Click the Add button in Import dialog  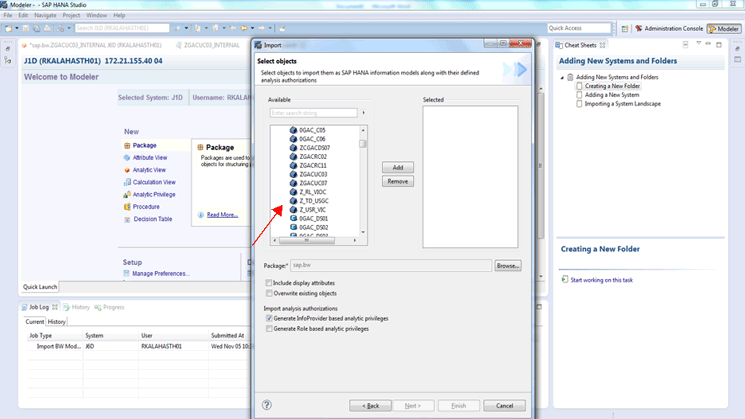coord(398,167)
